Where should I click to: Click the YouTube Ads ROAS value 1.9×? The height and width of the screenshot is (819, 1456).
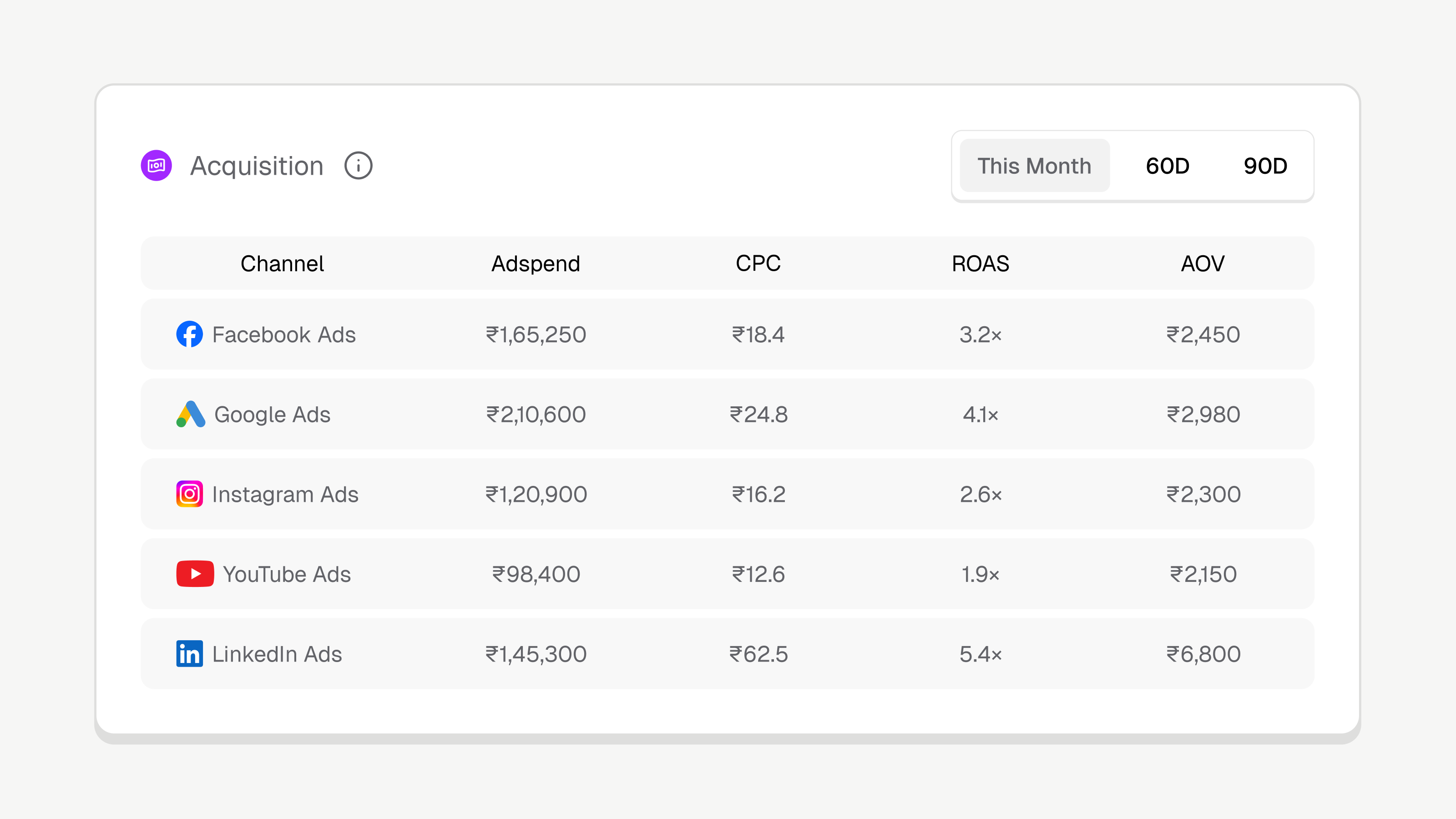(x=980, y=574)
